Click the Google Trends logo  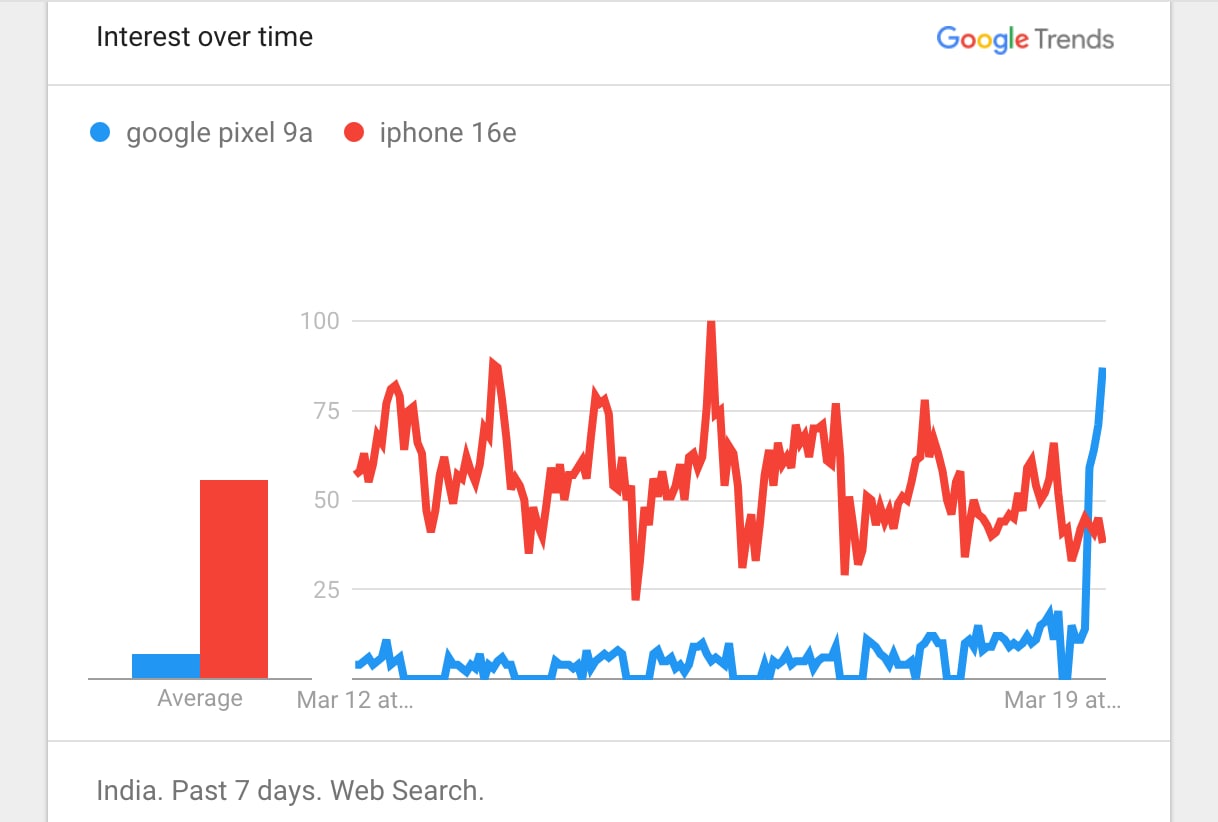1024,39
